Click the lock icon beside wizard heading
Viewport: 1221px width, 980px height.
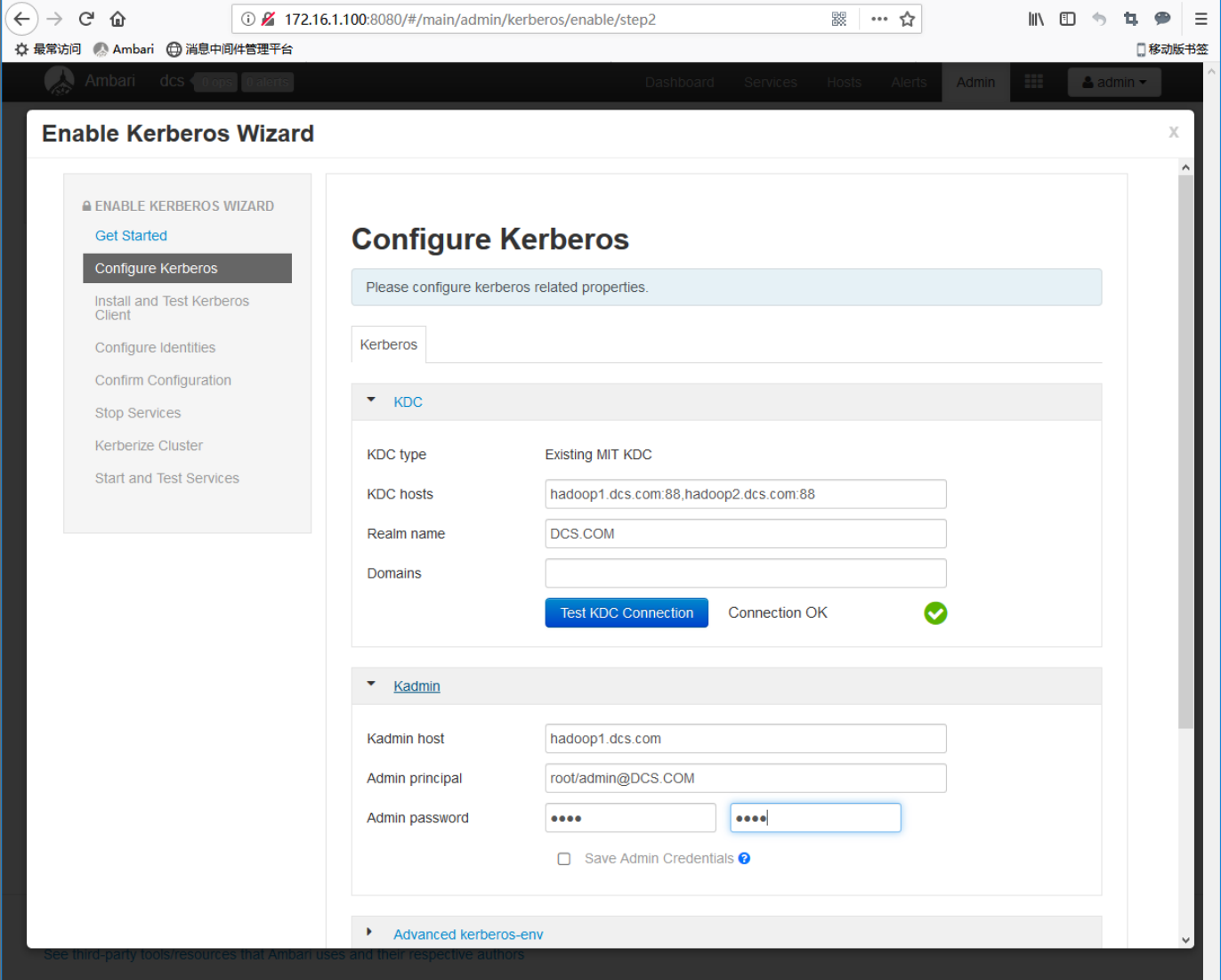coord(87,206)
